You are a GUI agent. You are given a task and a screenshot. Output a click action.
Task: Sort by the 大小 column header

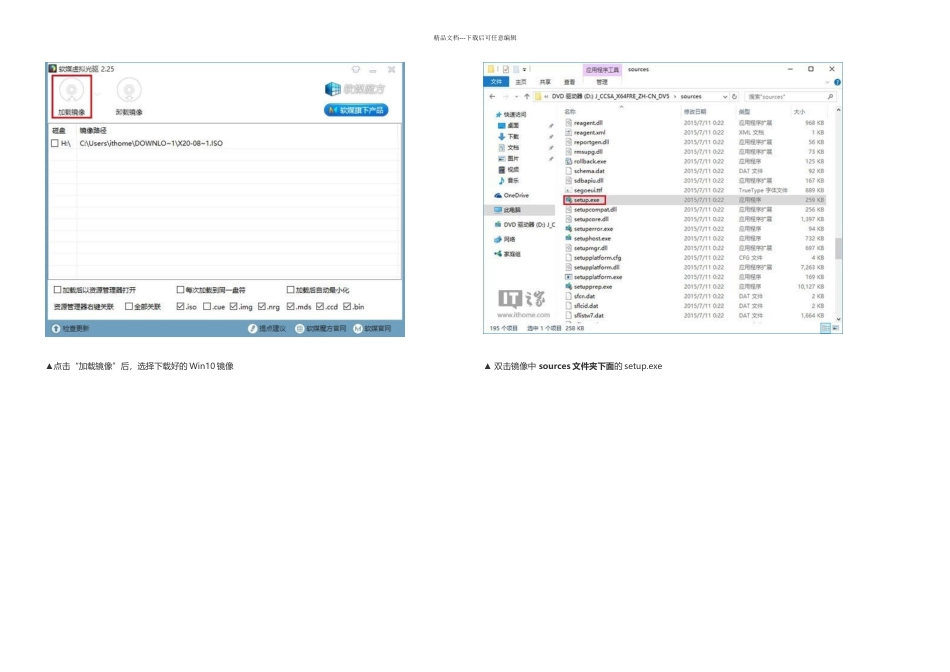[800, 111]
